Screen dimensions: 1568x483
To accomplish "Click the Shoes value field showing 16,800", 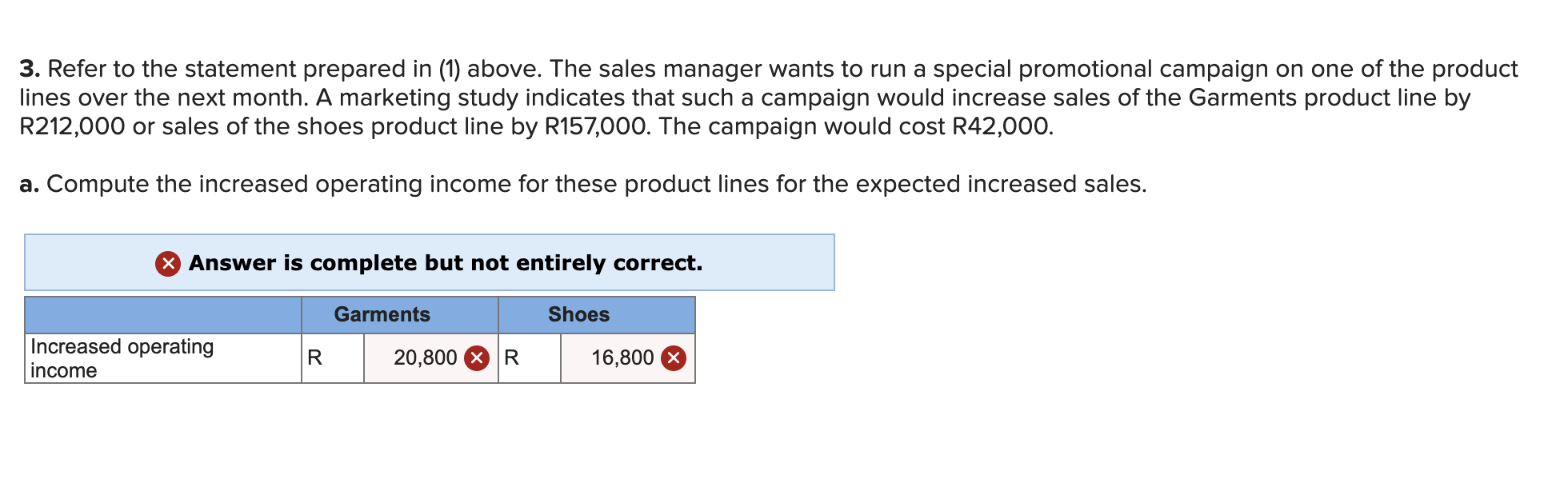I will pos(628,358).
